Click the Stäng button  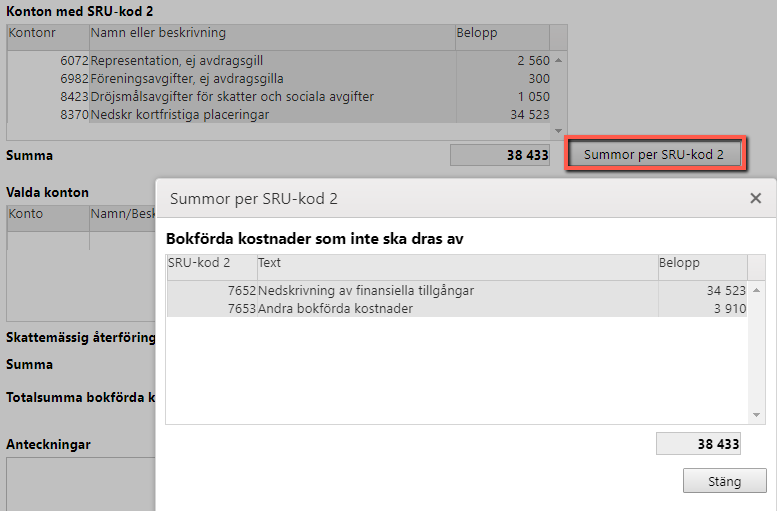coord(724,481)
